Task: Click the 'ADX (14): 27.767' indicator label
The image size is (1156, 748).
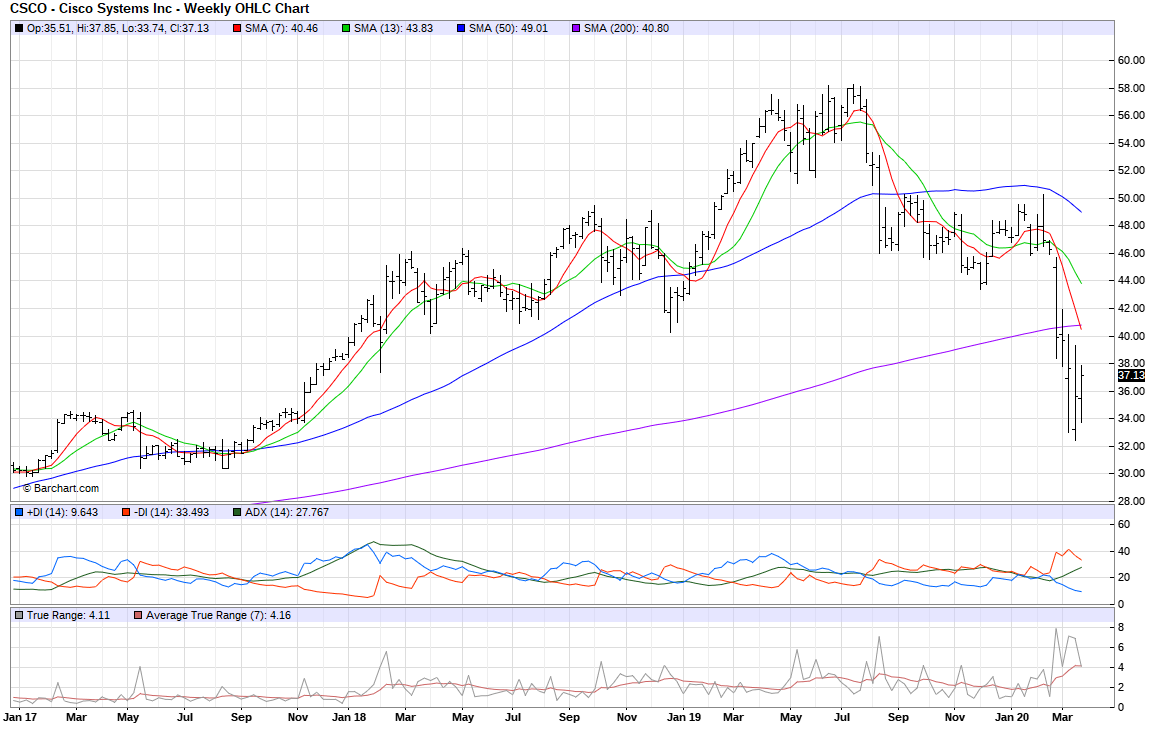Action: (287, 512)
